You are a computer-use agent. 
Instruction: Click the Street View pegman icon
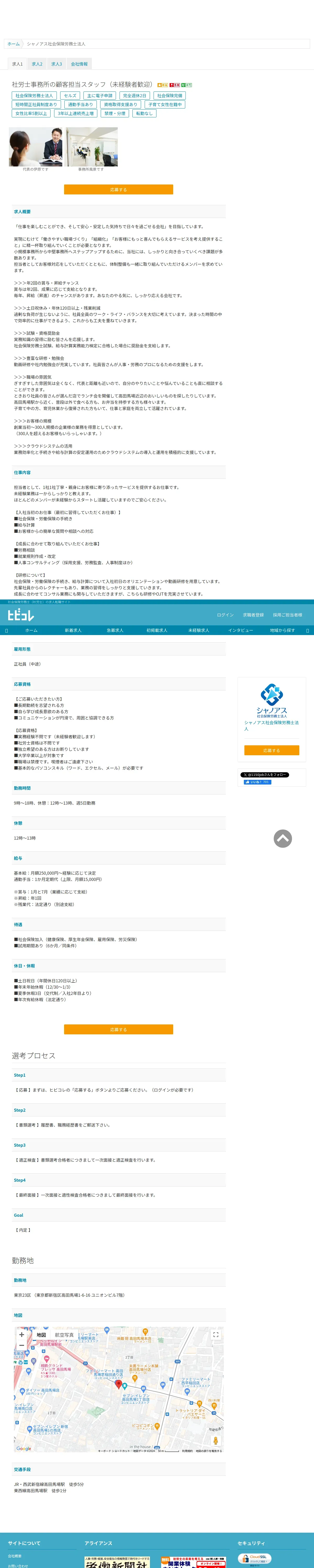pyautogui.click(x=215, y=1441)
